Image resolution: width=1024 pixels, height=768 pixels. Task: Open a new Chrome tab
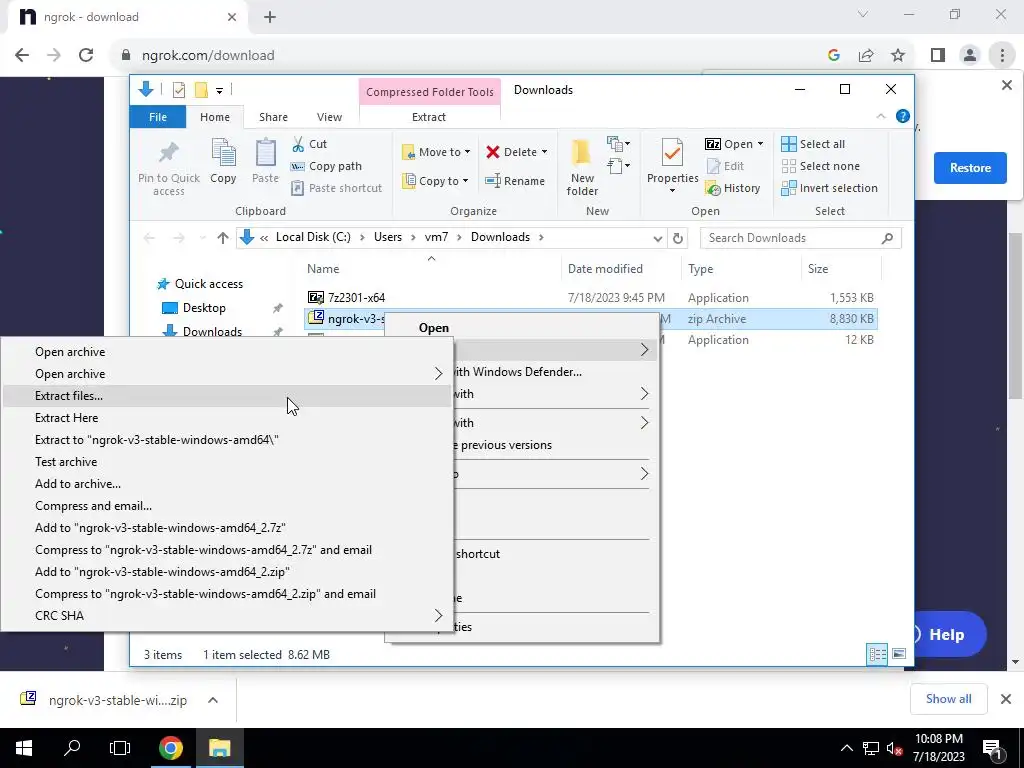[x=270, y=17]
